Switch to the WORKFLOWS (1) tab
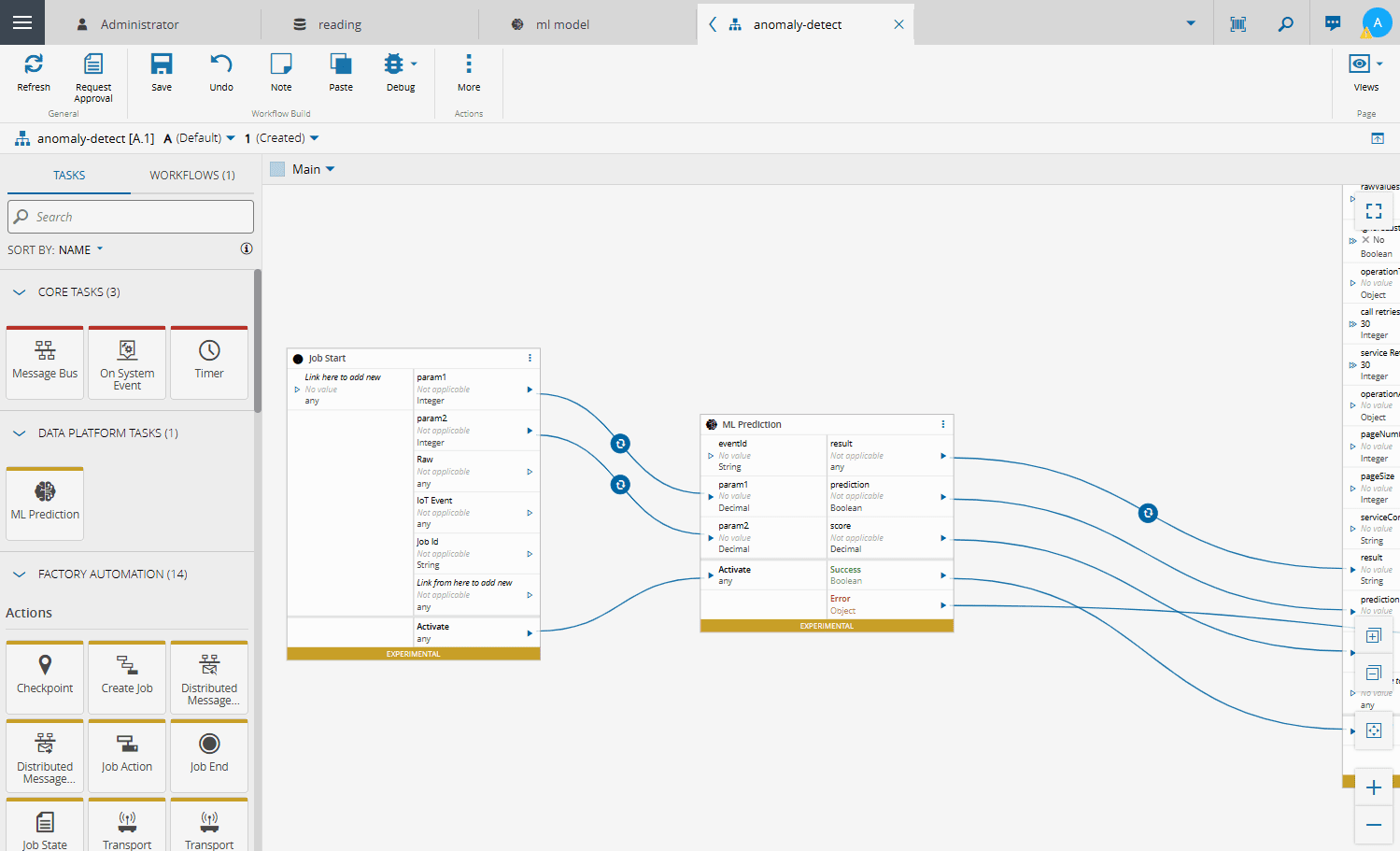The height and width of the screenshot is (851, 1400). tap(192, 175)
